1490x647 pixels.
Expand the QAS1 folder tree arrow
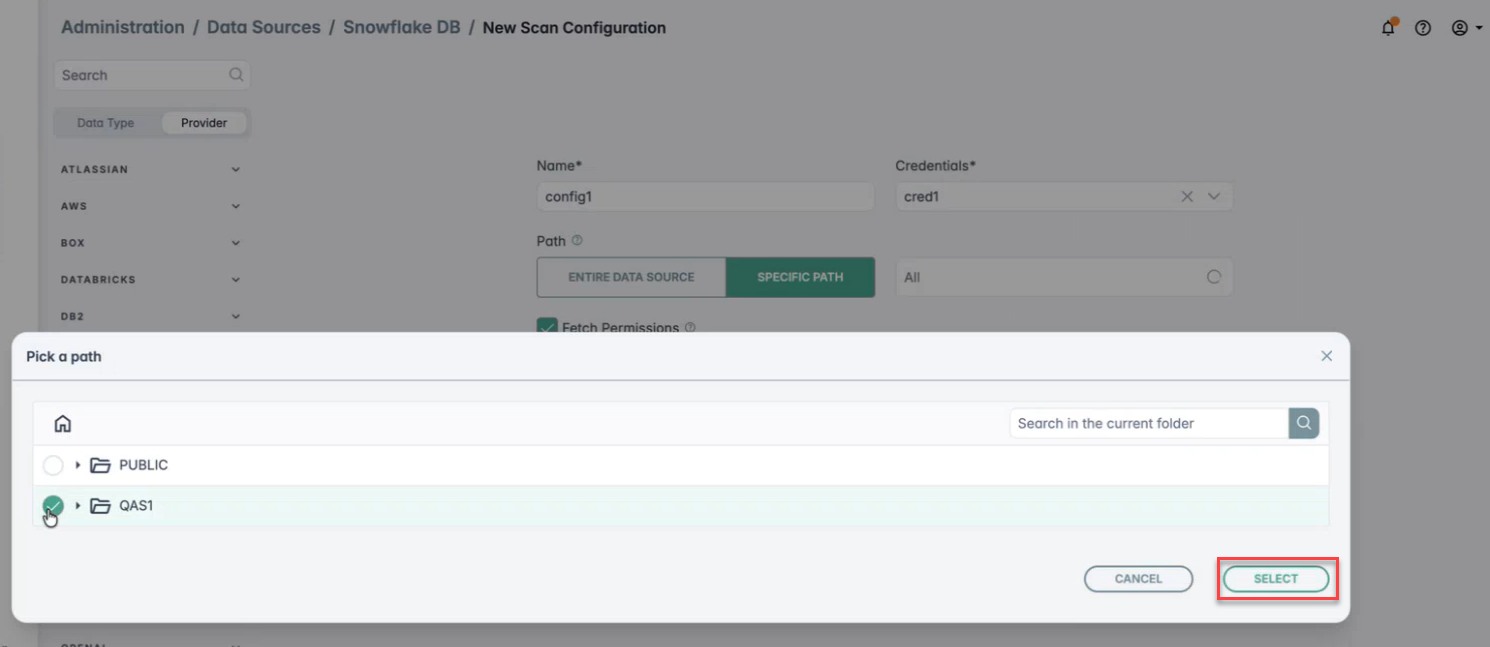pyautogui.click(x=78, y=506)
